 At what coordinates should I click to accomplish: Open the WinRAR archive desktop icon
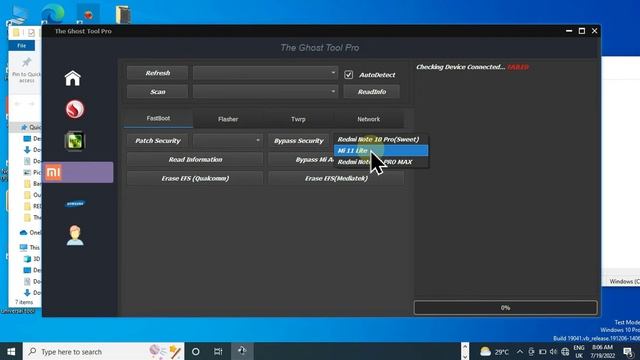[123, 14]
